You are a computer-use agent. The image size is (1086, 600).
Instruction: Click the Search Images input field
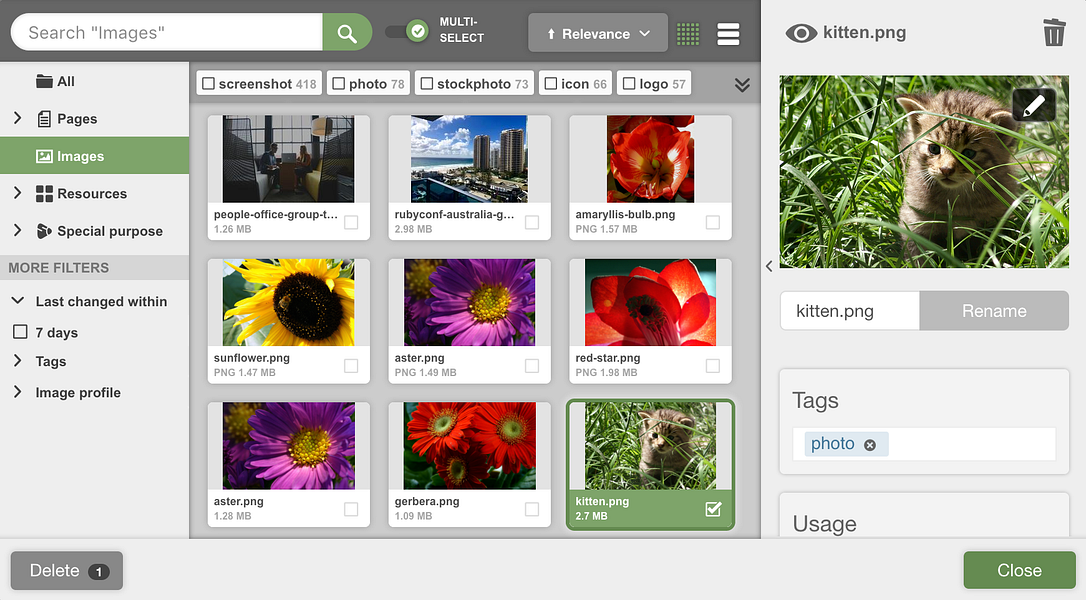[x=167, y=33]
